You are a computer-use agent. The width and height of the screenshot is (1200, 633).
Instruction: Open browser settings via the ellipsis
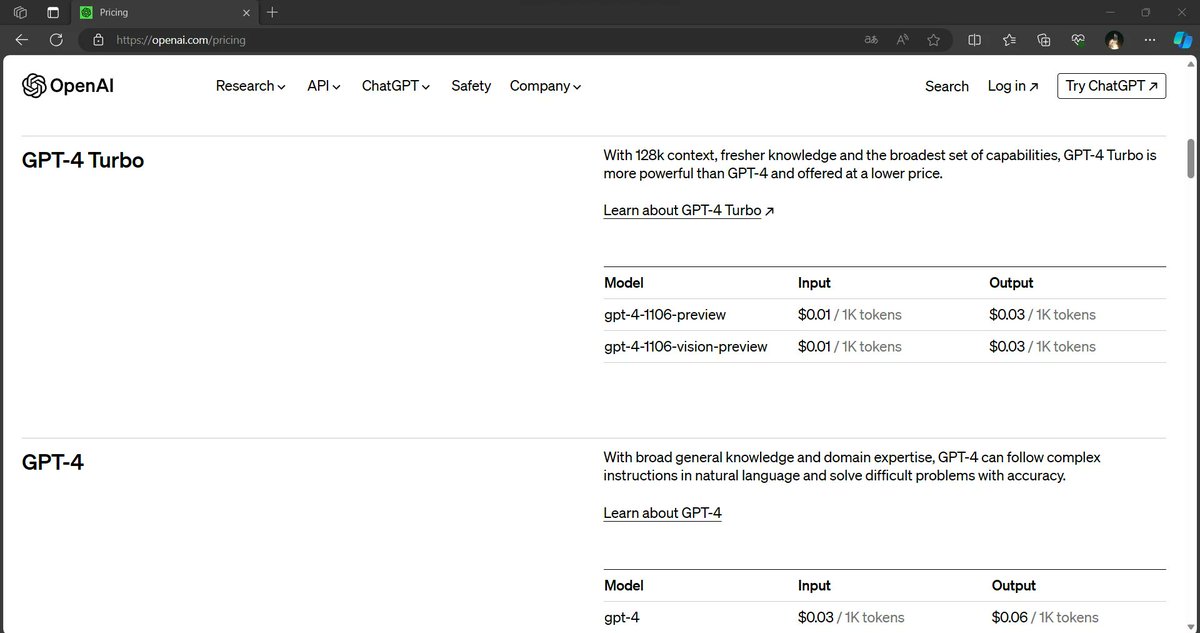point(1149,40)
